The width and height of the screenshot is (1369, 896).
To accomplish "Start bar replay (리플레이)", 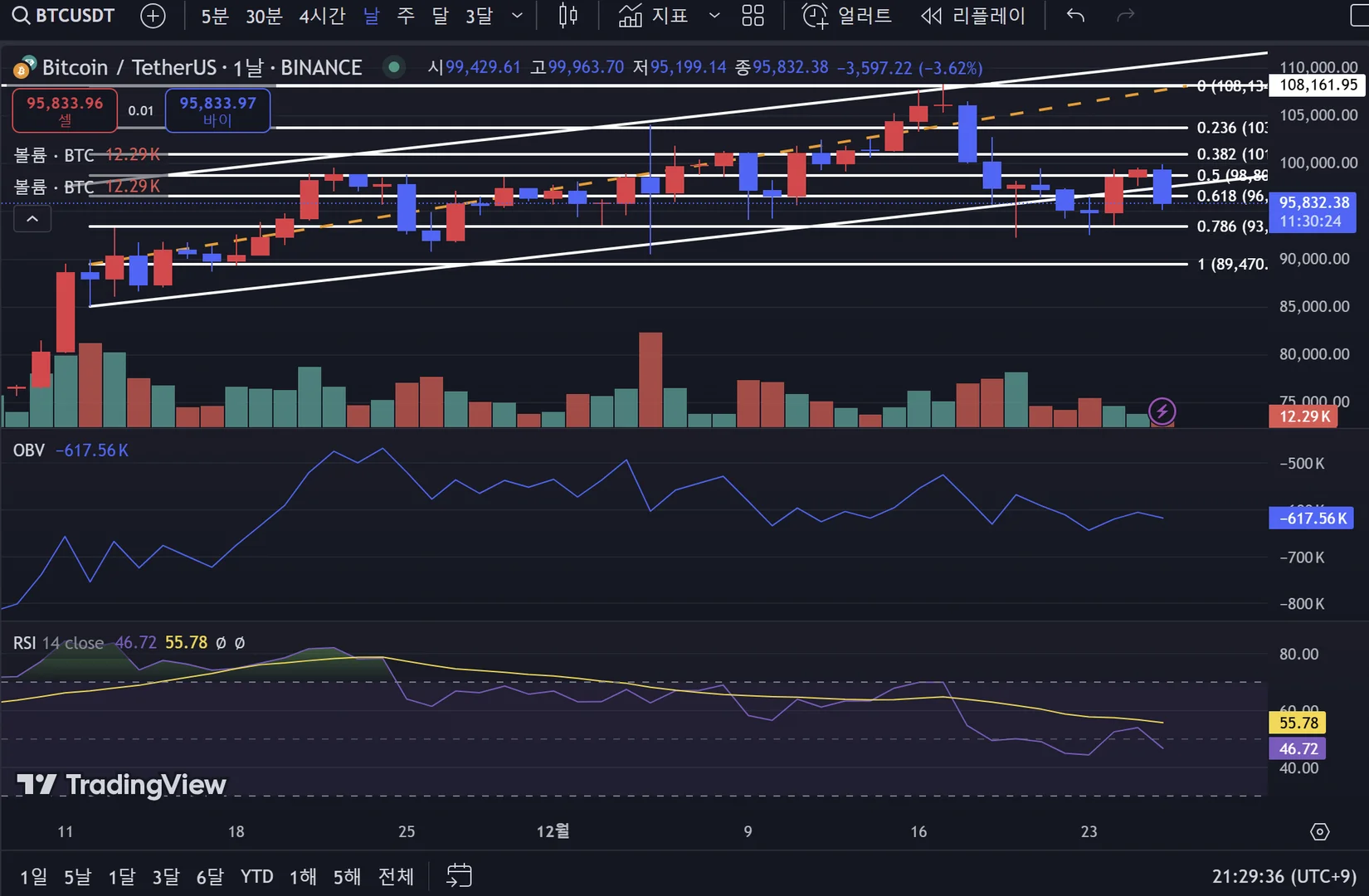I will click(x=973, y=16).
